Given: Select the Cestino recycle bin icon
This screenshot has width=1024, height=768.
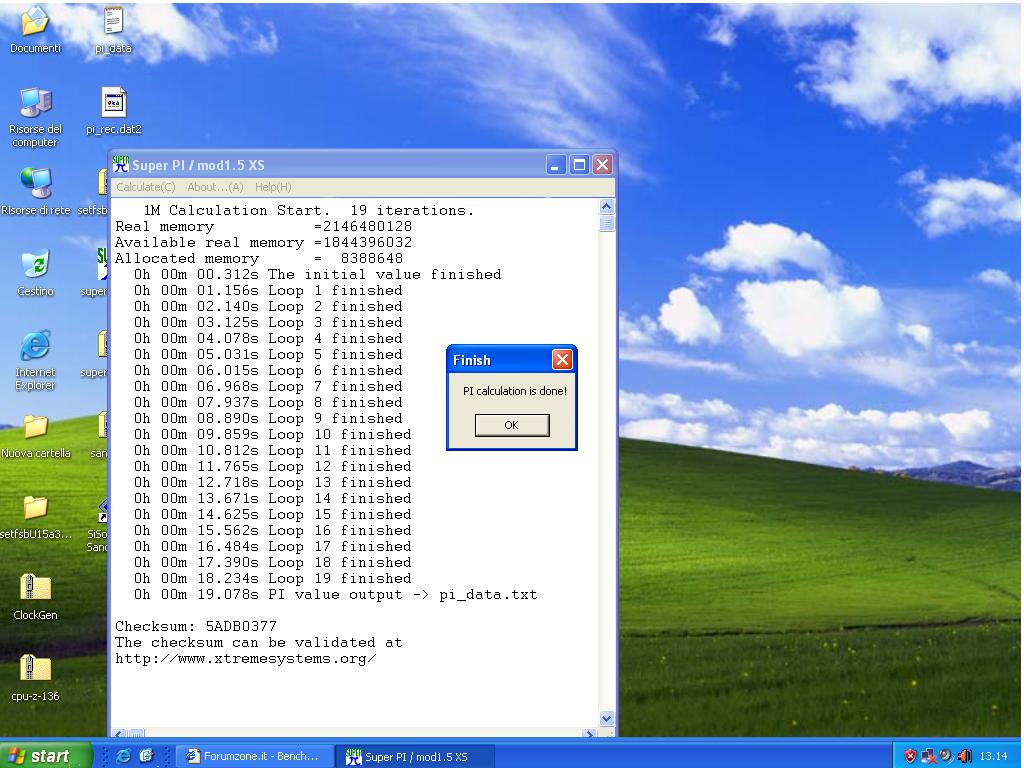Looking at the screenshot, I should (x=35, y=265).
